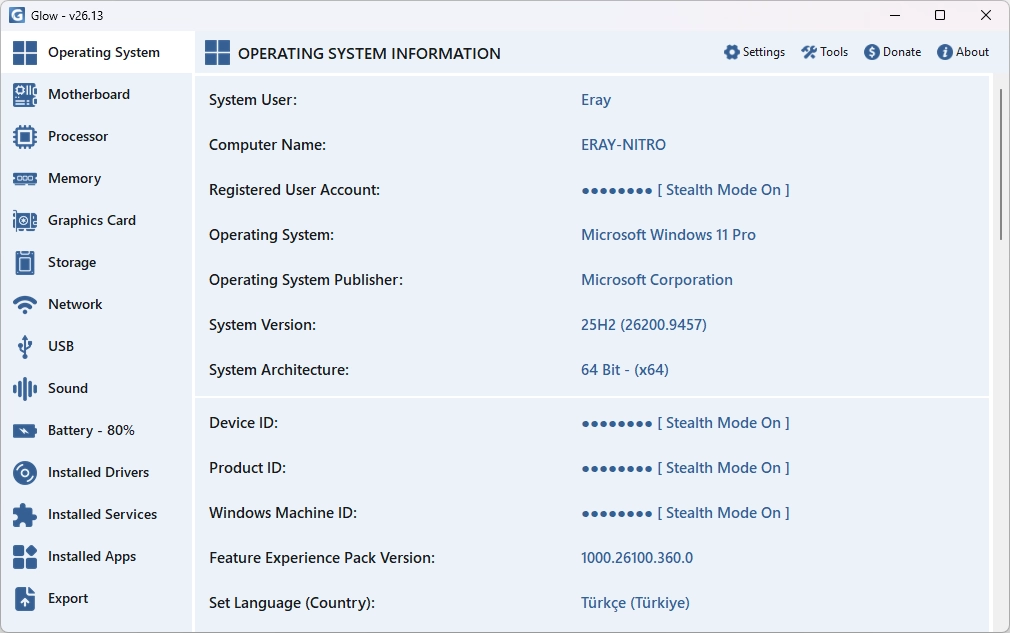Image resolution: width=1010 pixels, height=633 pixels.
Task: Open the Memory RAM icon
Action: pos(24,178)
